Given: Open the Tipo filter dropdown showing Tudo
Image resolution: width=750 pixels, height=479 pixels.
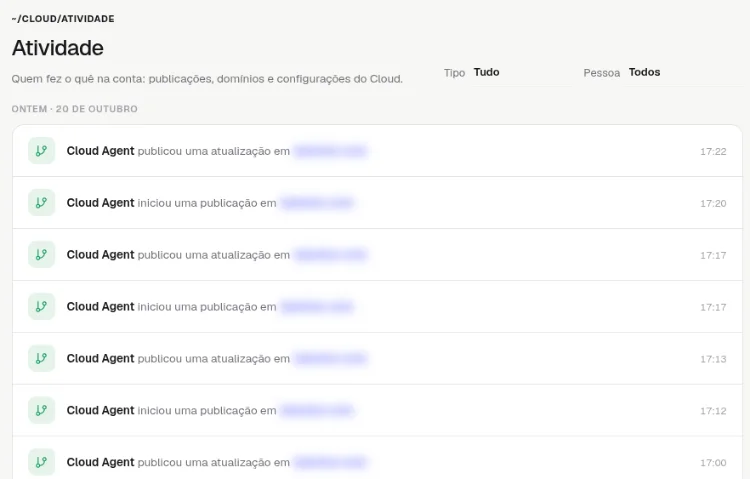Looking at the screenshot, I should point(521,72).
